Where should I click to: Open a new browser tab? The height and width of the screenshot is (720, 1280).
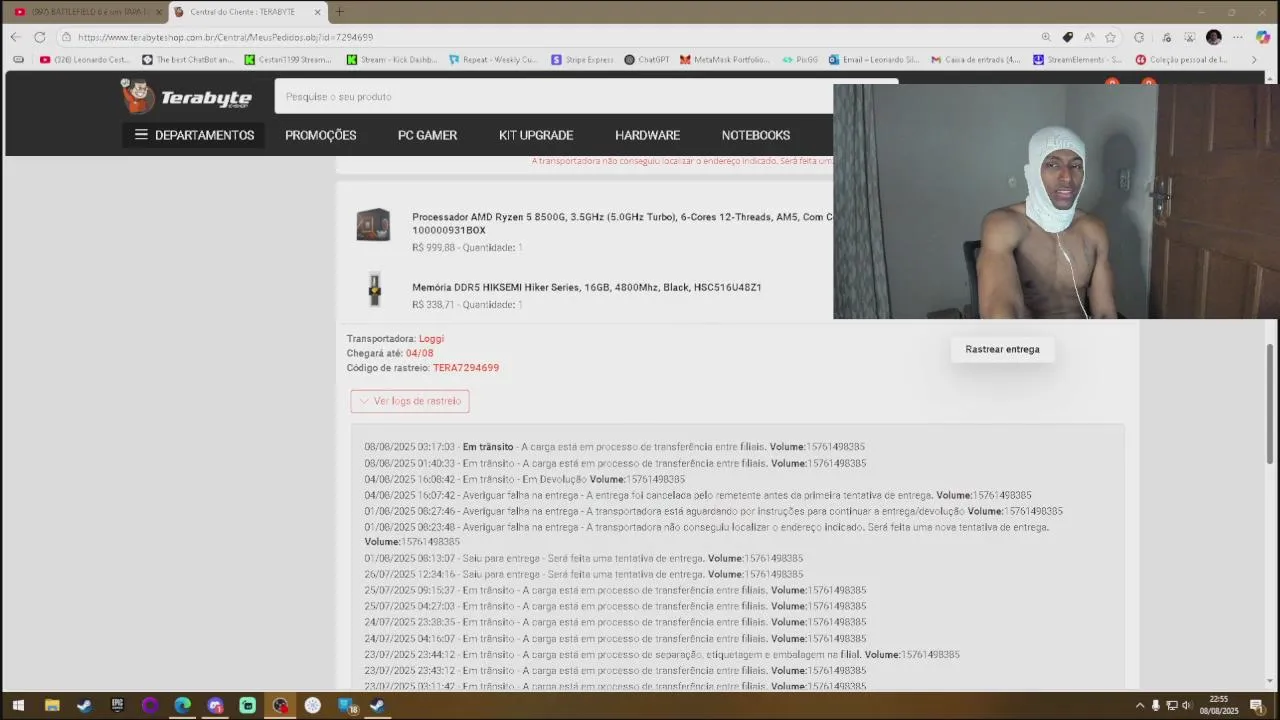click(x=339, y=12)
